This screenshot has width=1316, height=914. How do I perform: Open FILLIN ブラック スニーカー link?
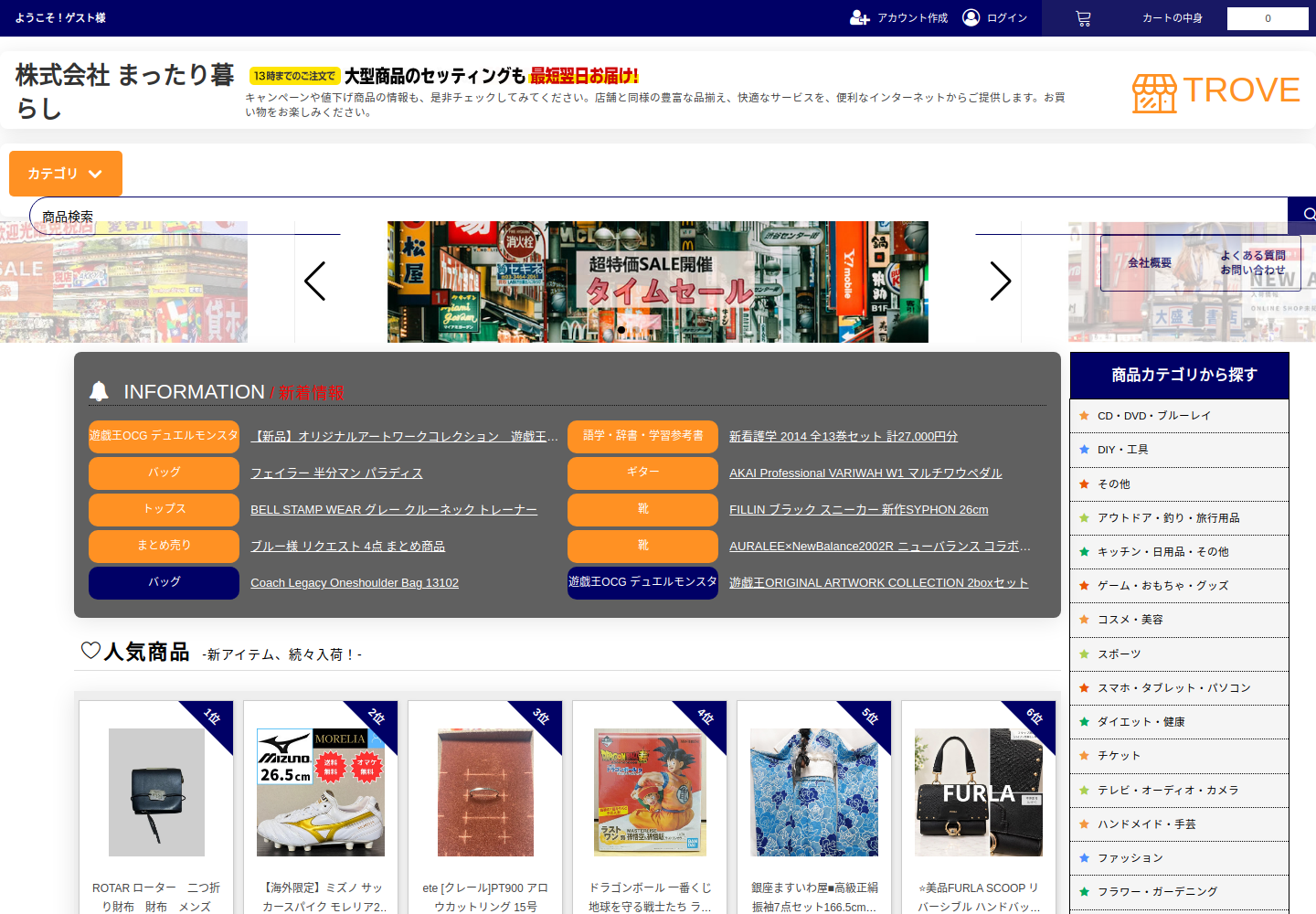(859, 510)
